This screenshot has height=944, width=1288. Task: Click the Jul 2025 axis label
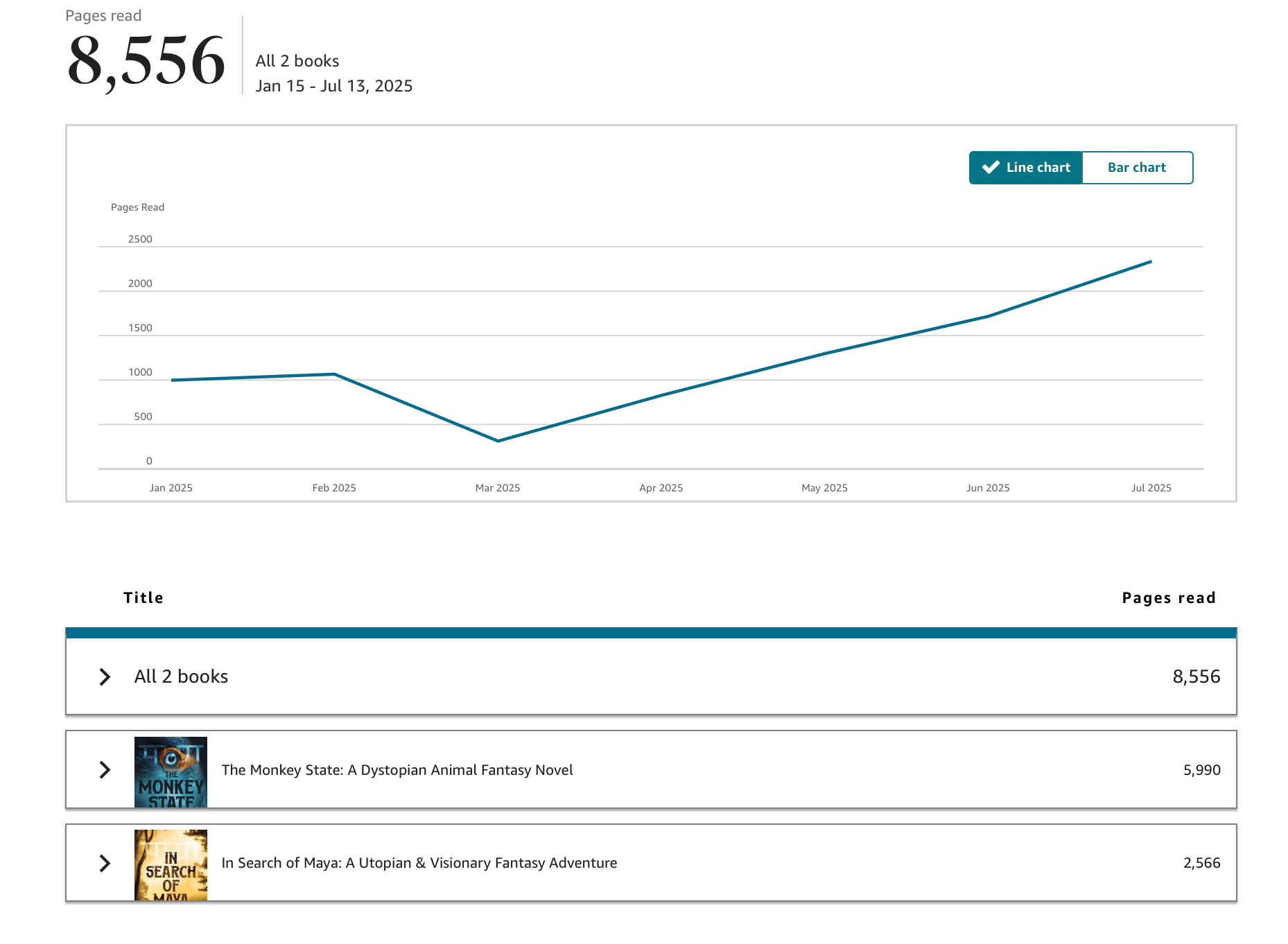(1151, 488)
